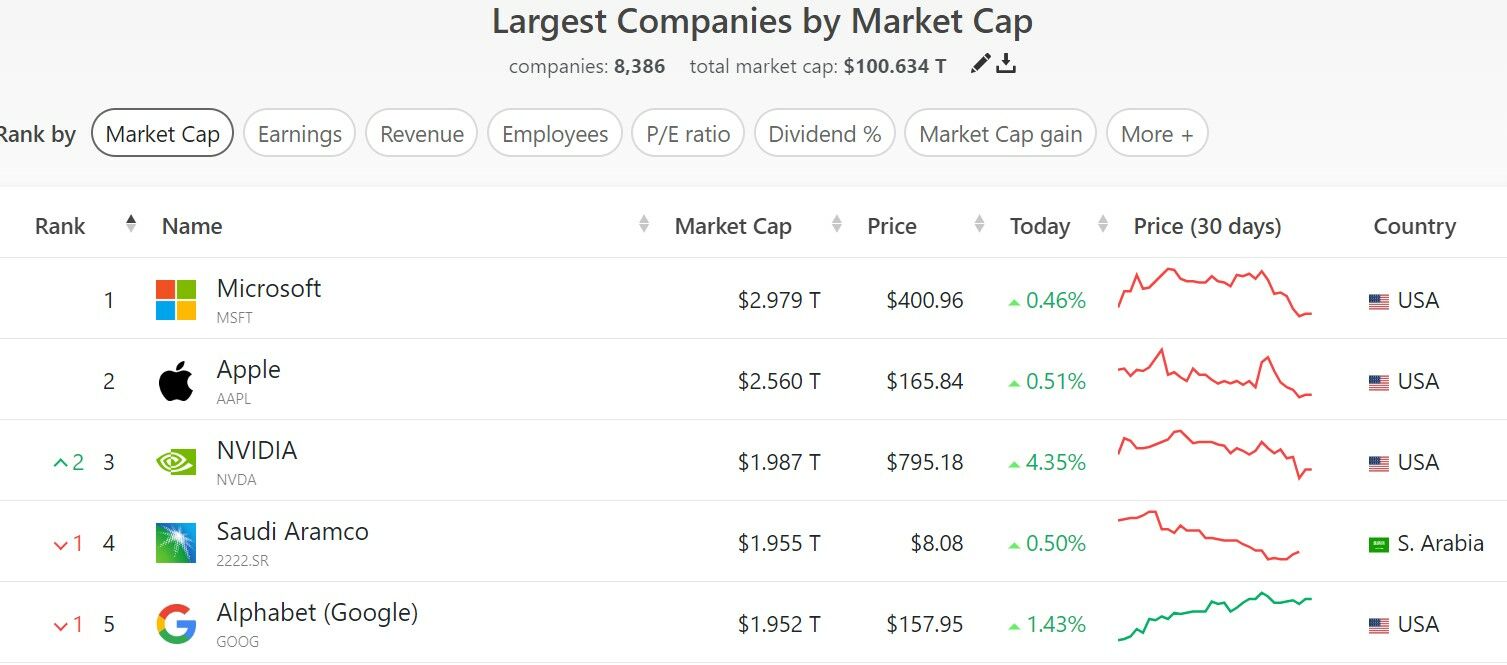The height and width of the screenshot is (665, 1507).
Task: Open the Alphabet (Google) company link
Action: [x=317, y=613]
